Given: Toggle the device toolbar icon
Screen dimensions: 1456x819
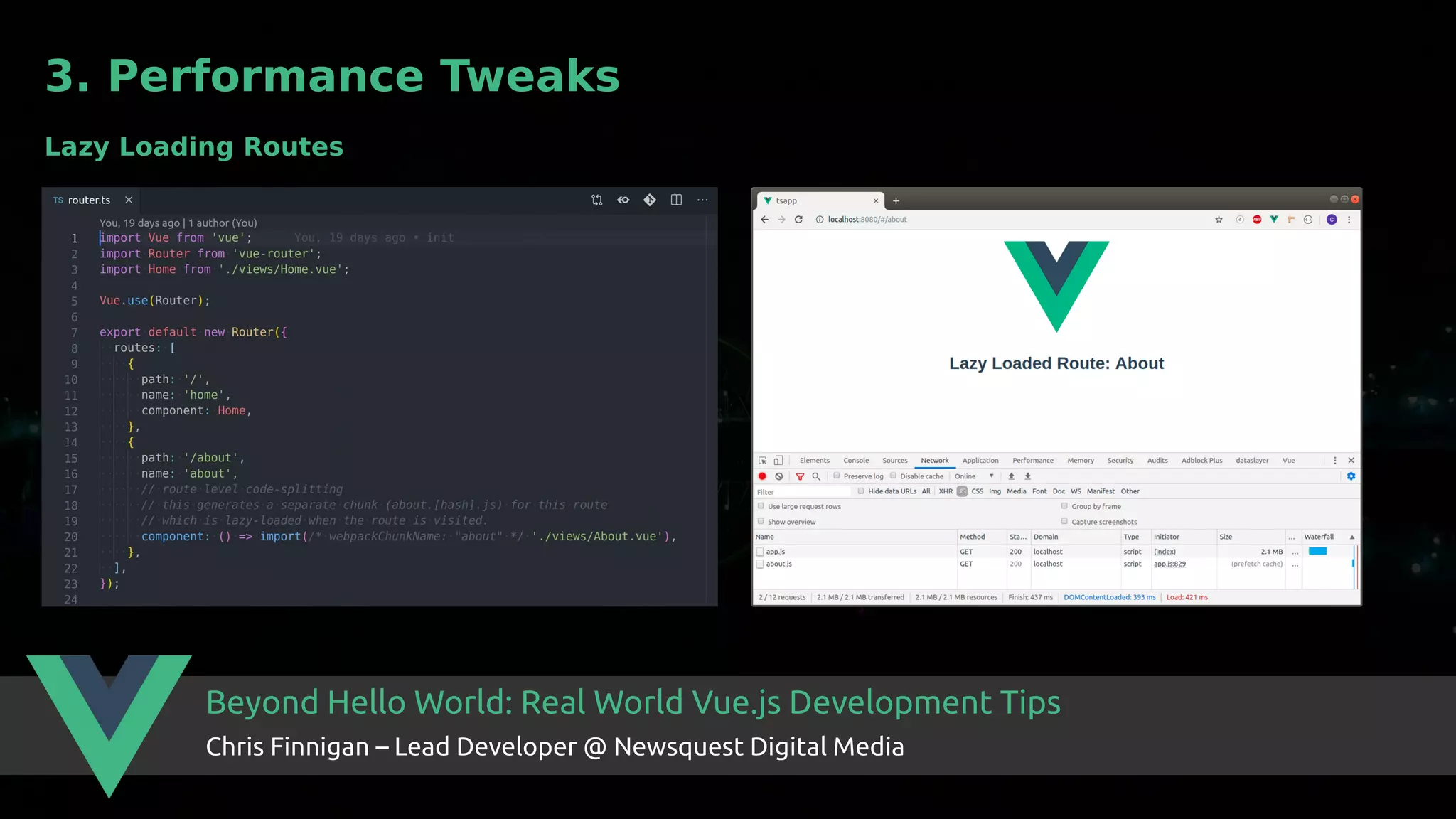Looking at the screenshot, I should (x=778, y=461).
